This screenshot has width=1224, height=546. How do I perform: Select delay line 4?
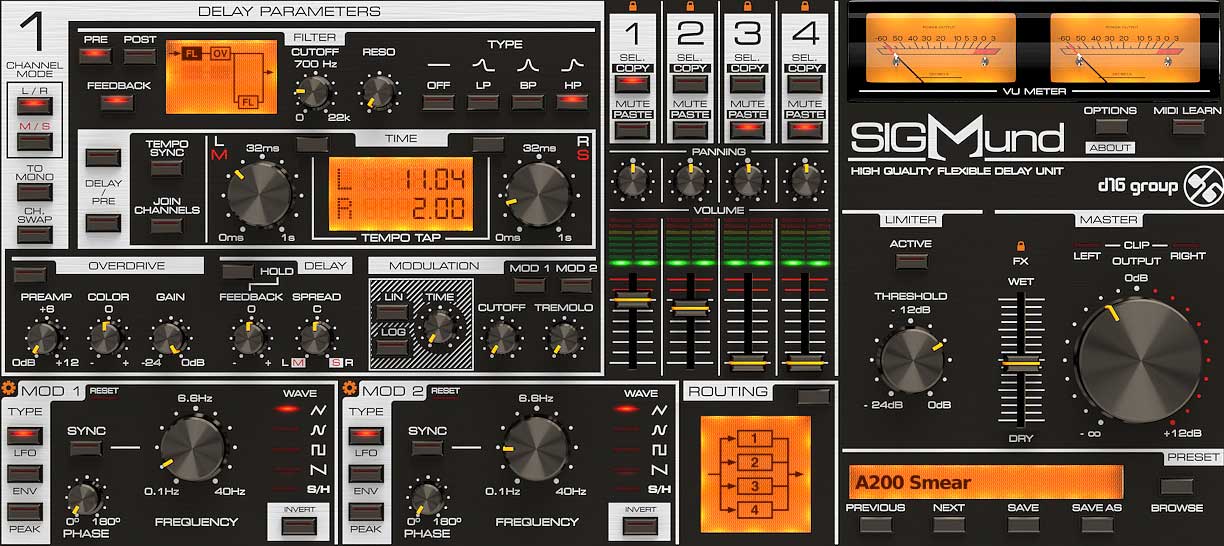[805, 84]
